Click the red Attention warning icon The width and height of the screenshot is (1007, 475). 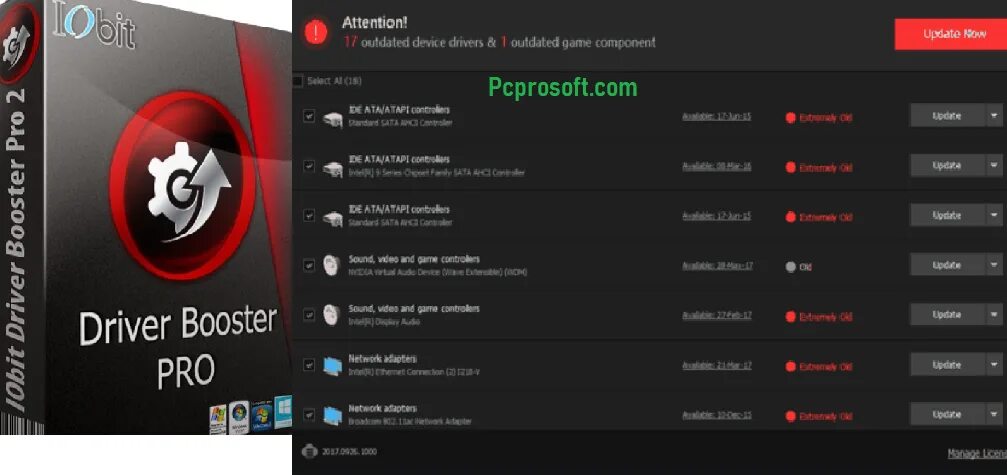click(315, 32)
